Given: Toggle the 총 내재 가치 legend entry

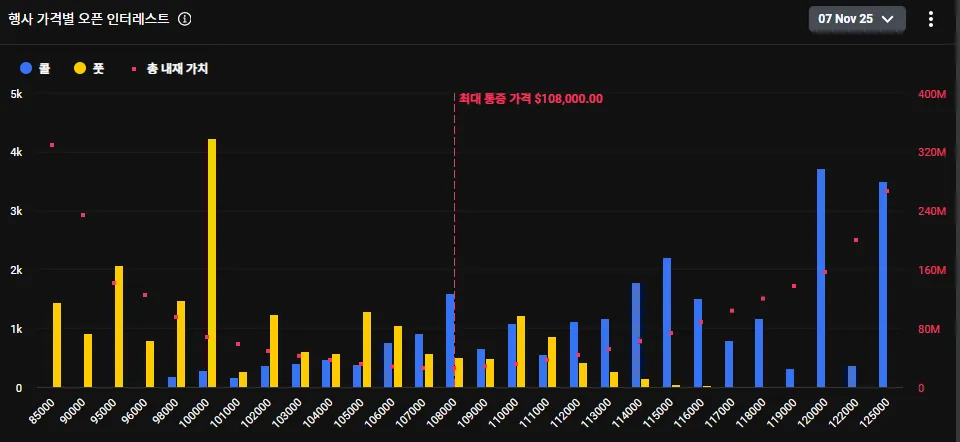Looking at the screenshot, I should 169,68.
